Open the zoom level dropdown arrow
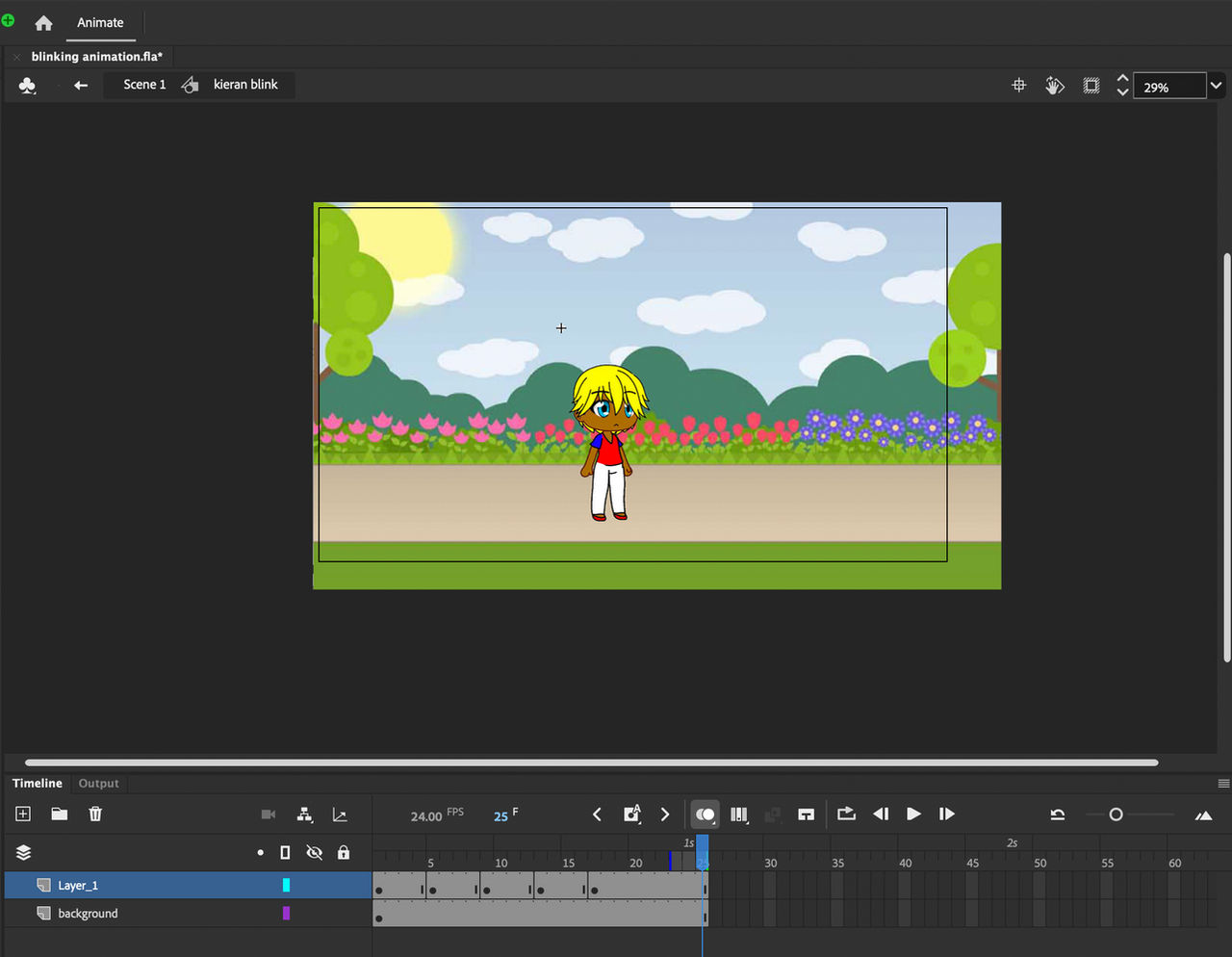The height and width of the screenshot is (957, 1232). [1217, 86]
